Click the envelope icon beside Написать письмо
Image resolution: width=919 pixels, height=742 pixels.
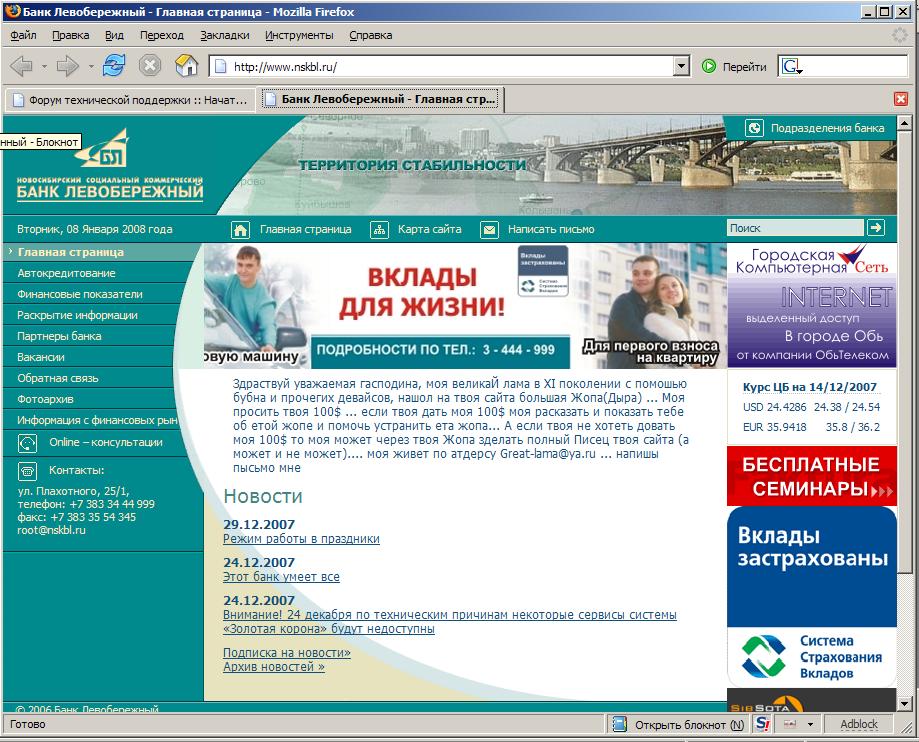pyautogui.click(x=489, y=230)
